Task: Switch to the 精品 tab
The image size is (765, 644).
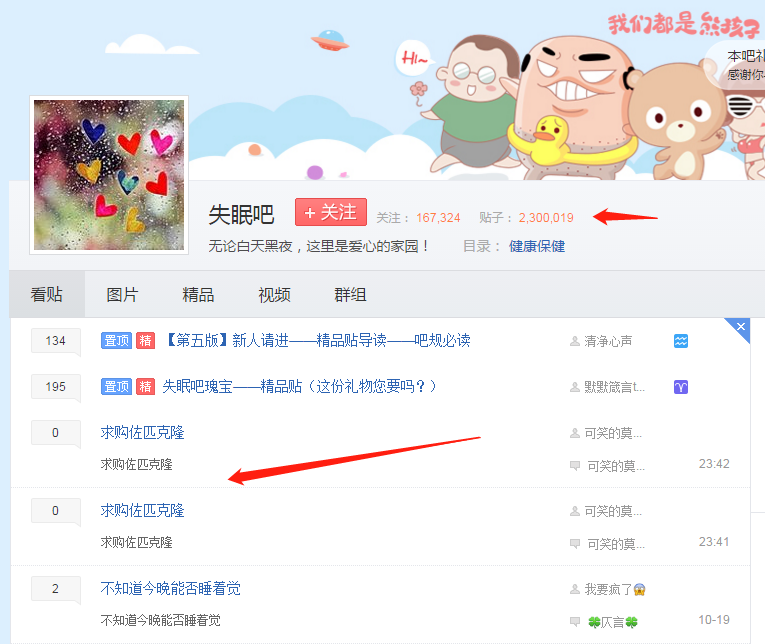Action: pos(198,295)
